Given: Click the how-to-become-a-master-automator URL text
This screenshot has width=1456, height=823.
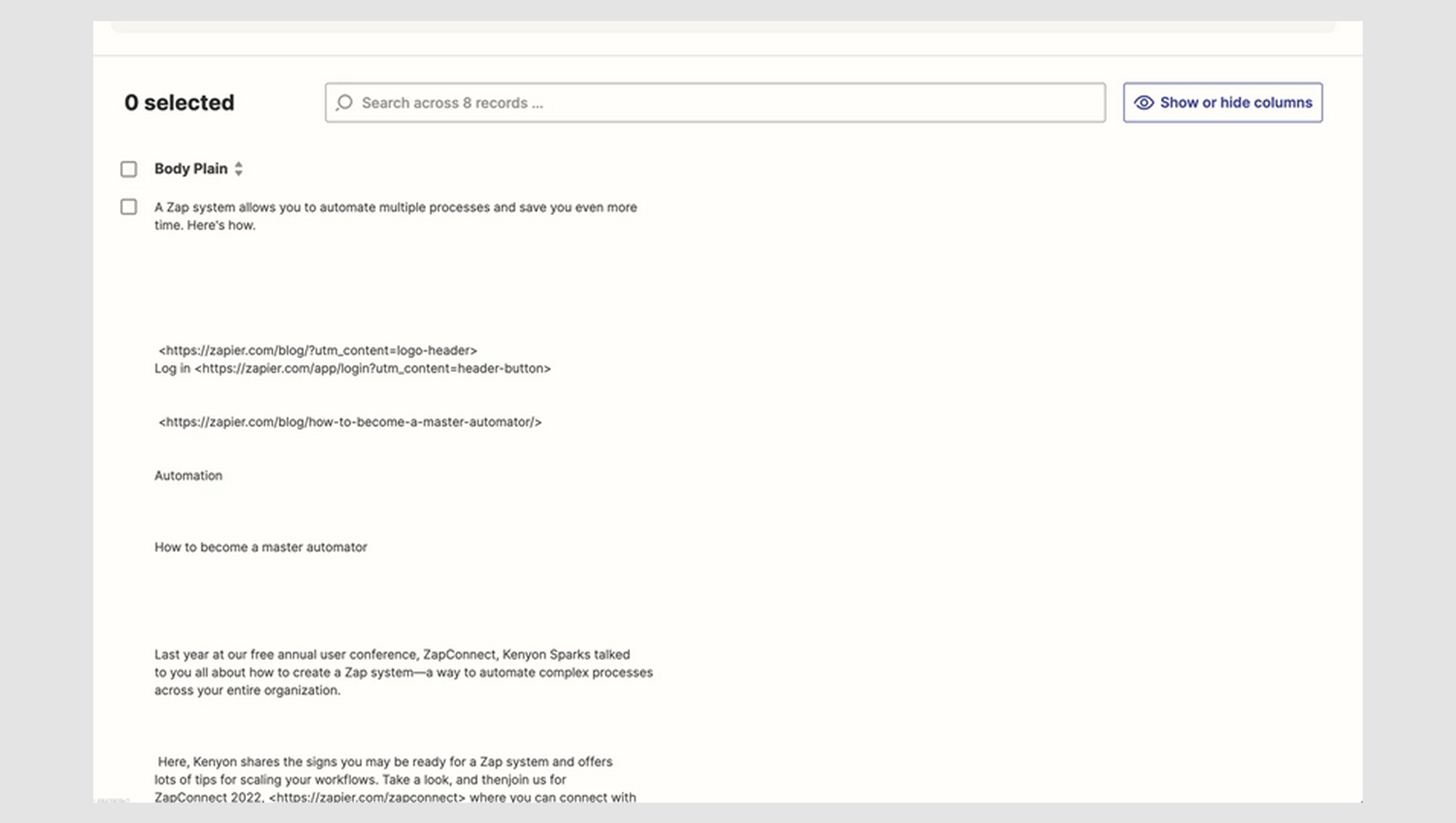Looking at the screenshot, I should (350, 422).
